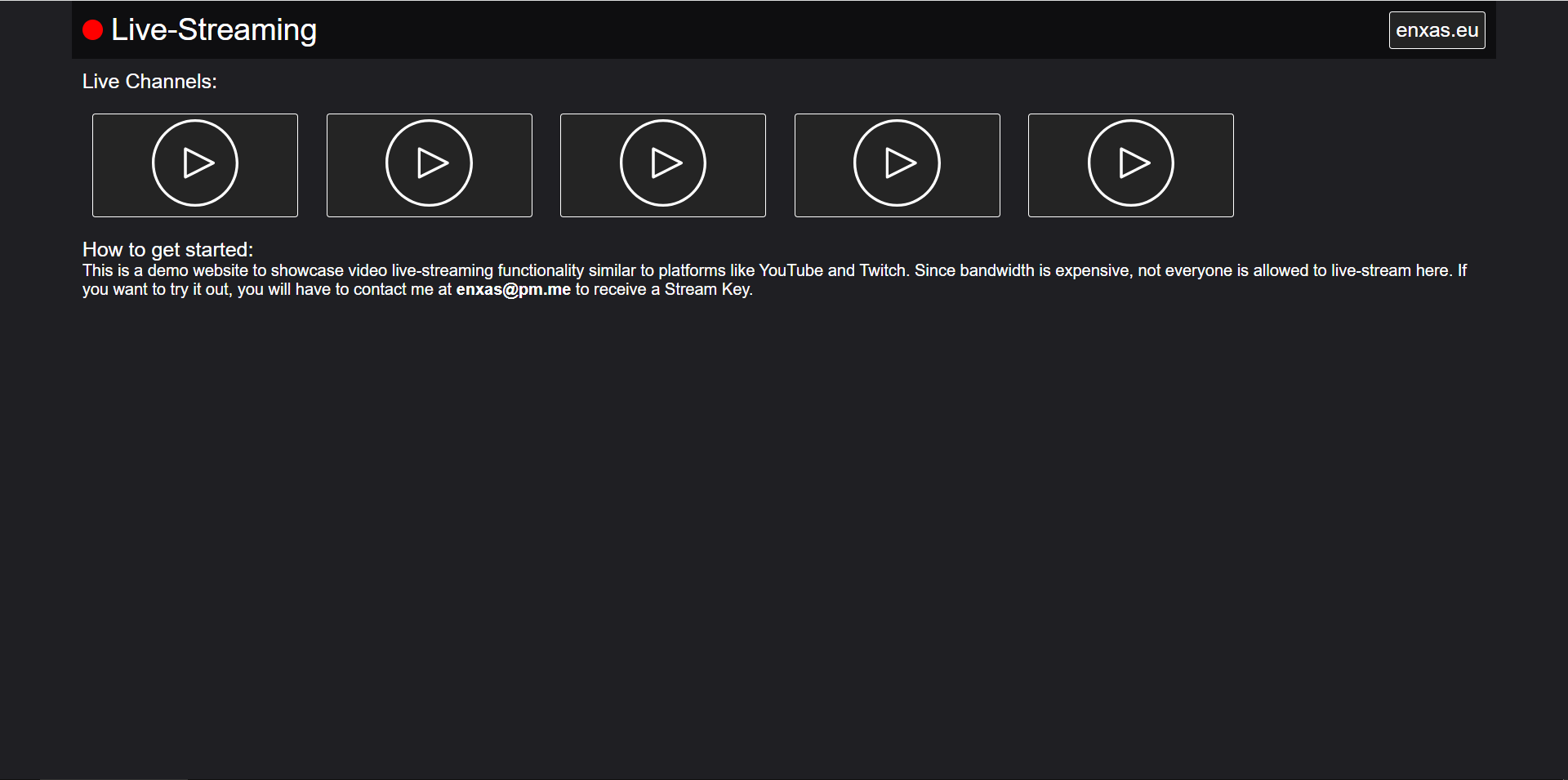Watch the fifth live channel
The height and width of the screenshot is (780, 1568).
point(1131,165)
